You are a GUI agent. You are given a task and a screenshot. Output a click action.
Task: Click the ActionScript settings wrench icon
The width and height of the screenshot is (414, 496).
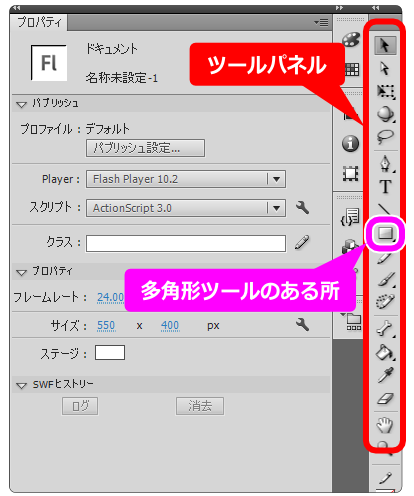click(x=302, y=208)
